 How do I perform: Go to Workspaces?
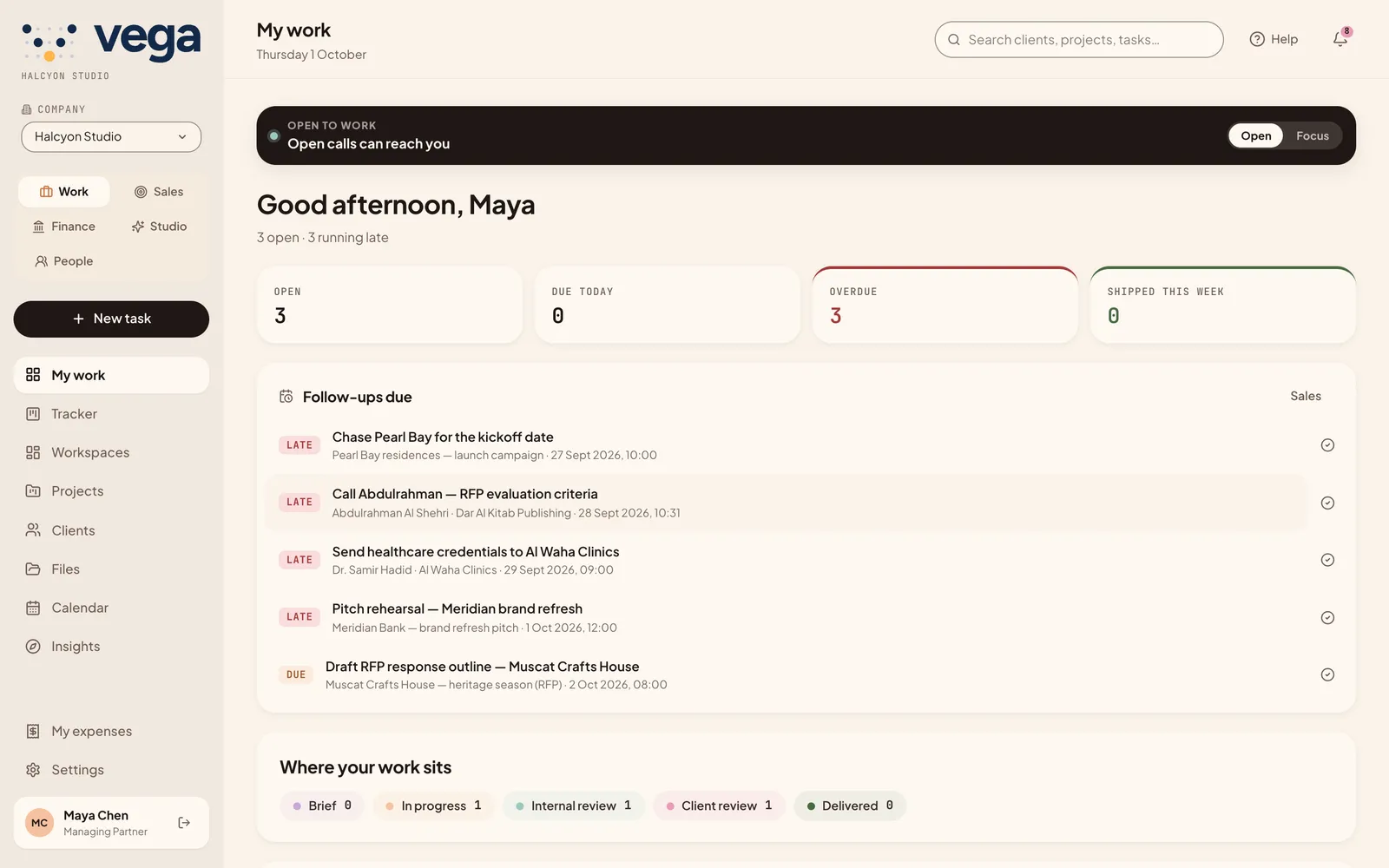[x=111, y=453]
